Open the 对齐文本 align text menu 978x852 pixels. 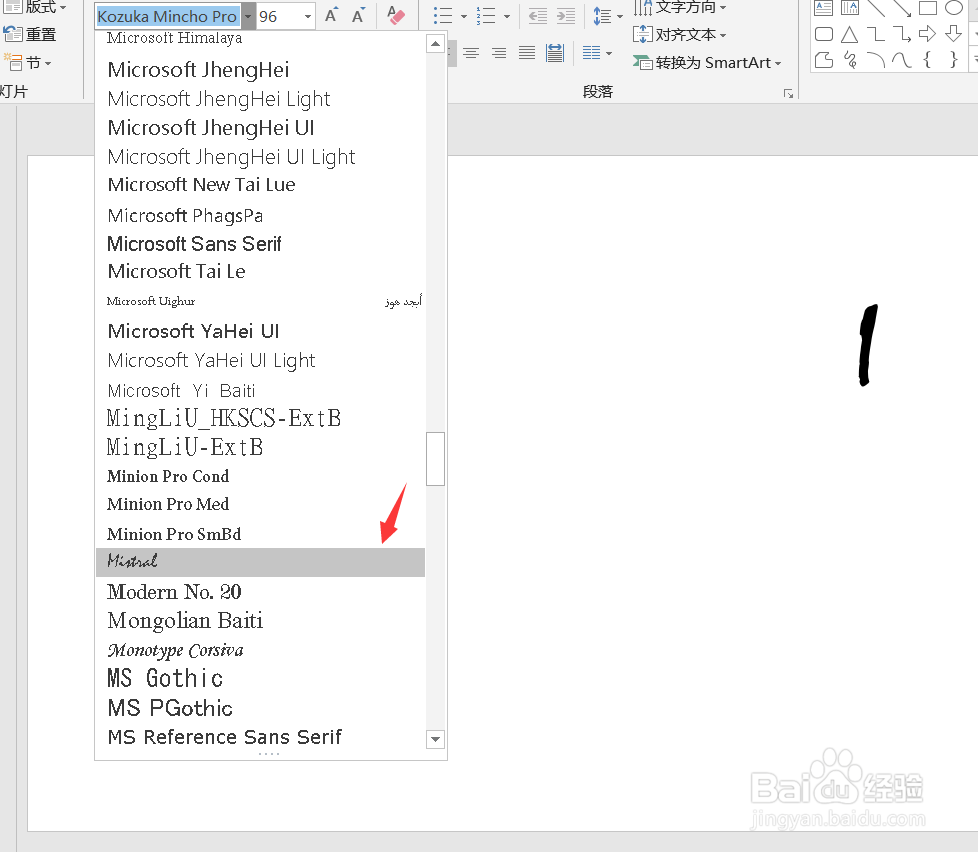pos(679,34)
